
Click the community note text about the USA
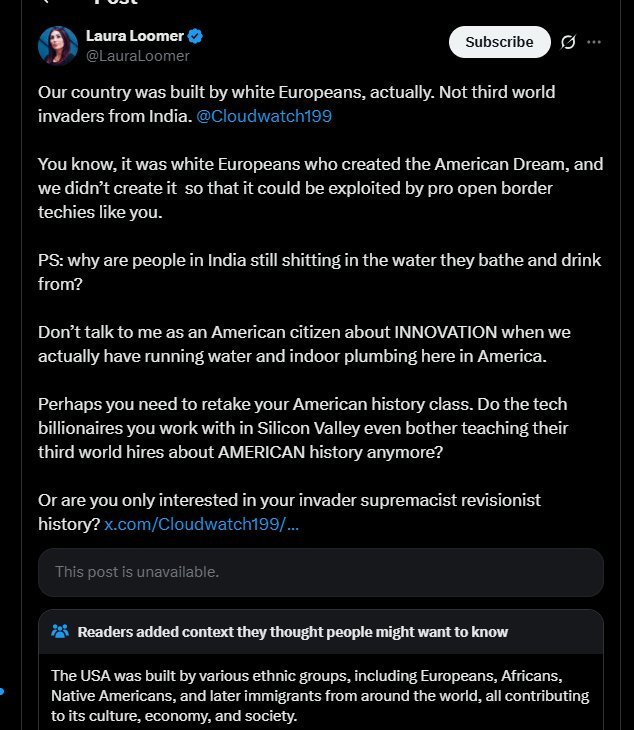[x=320, y=696]
